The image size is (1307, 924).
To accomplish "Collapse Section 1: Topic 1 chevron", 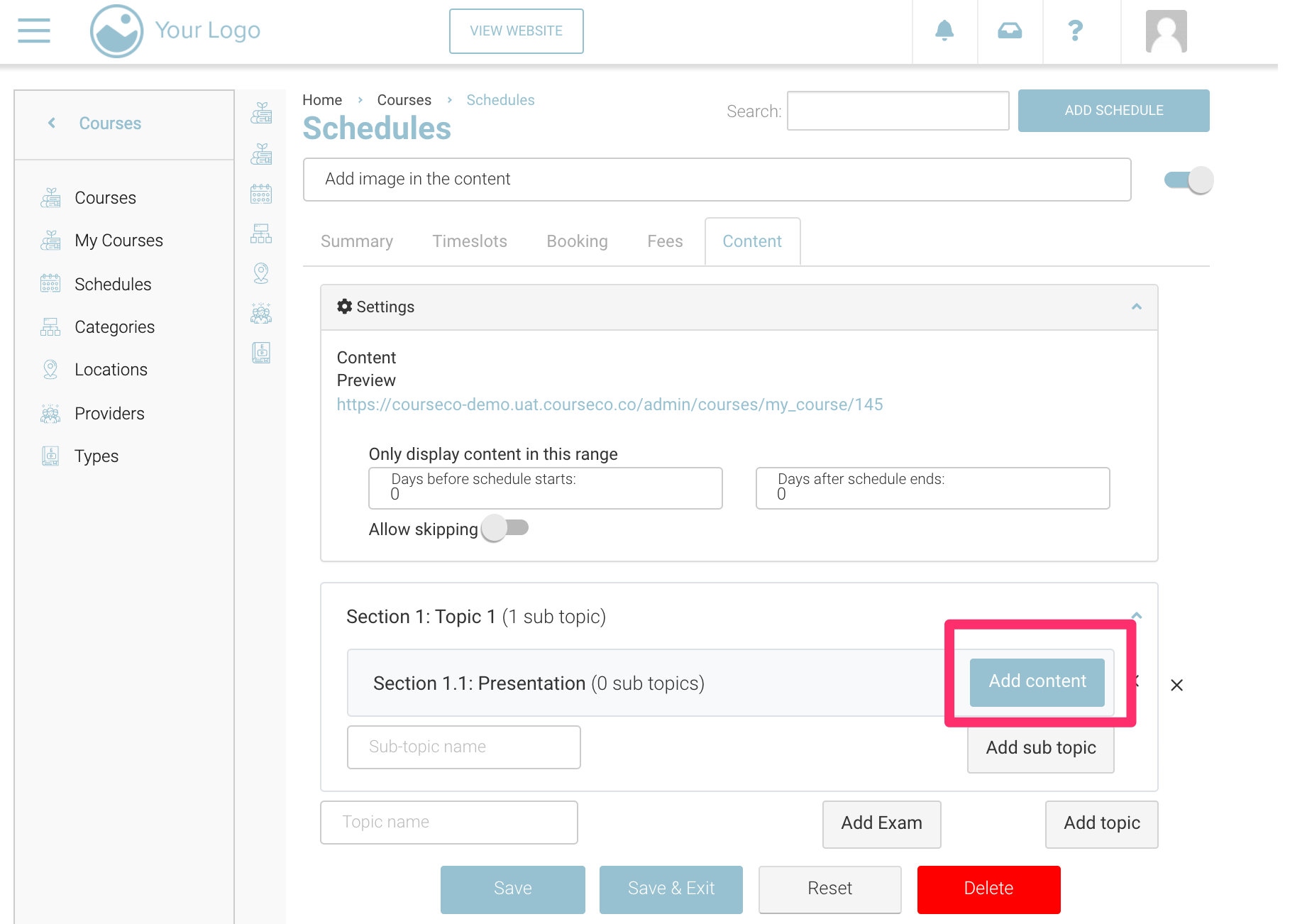I will (1136, 615).
